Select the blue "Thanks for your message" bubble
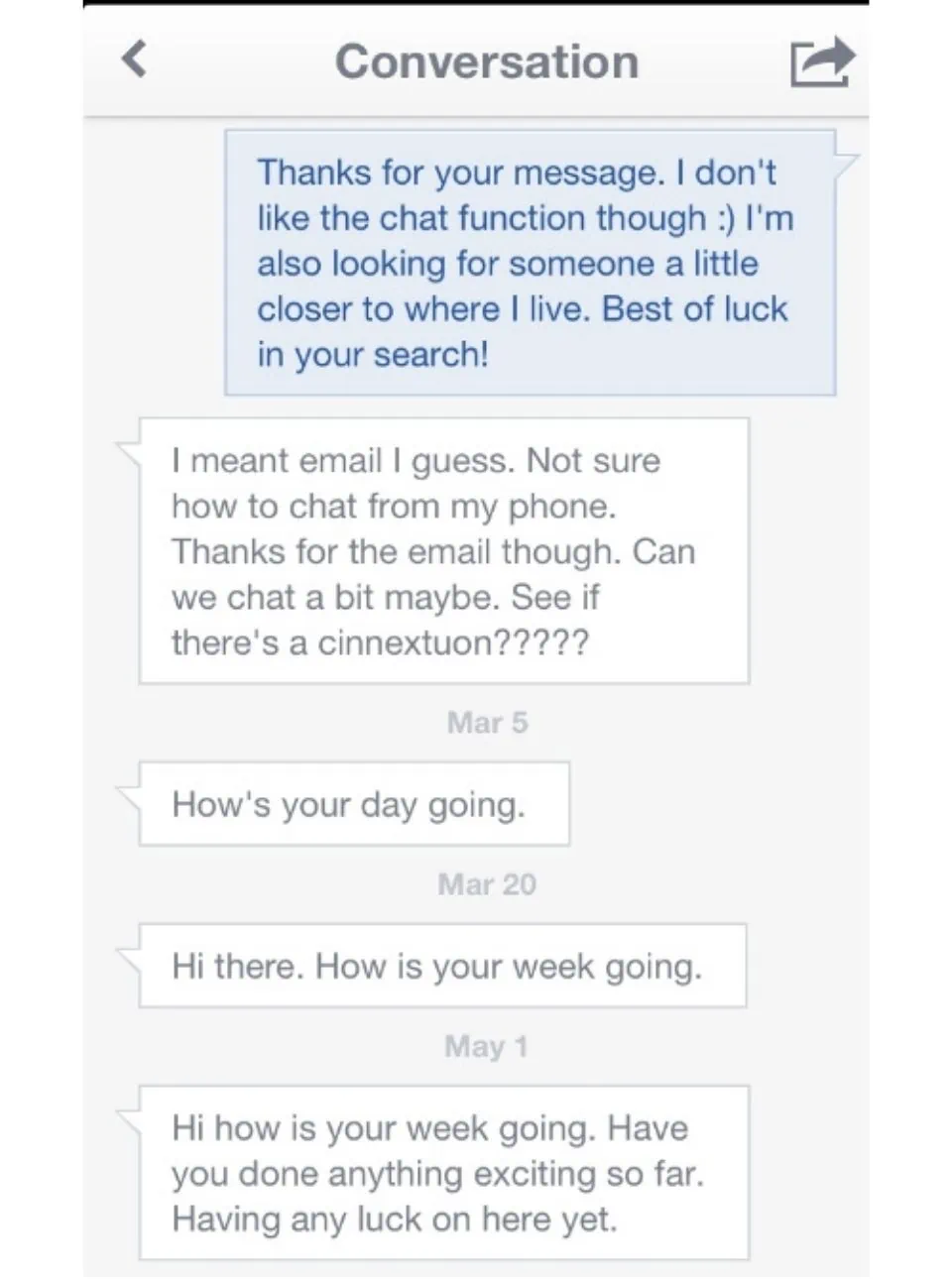The height and width of the screenshot is (1279, 952). tap(530, 263)
